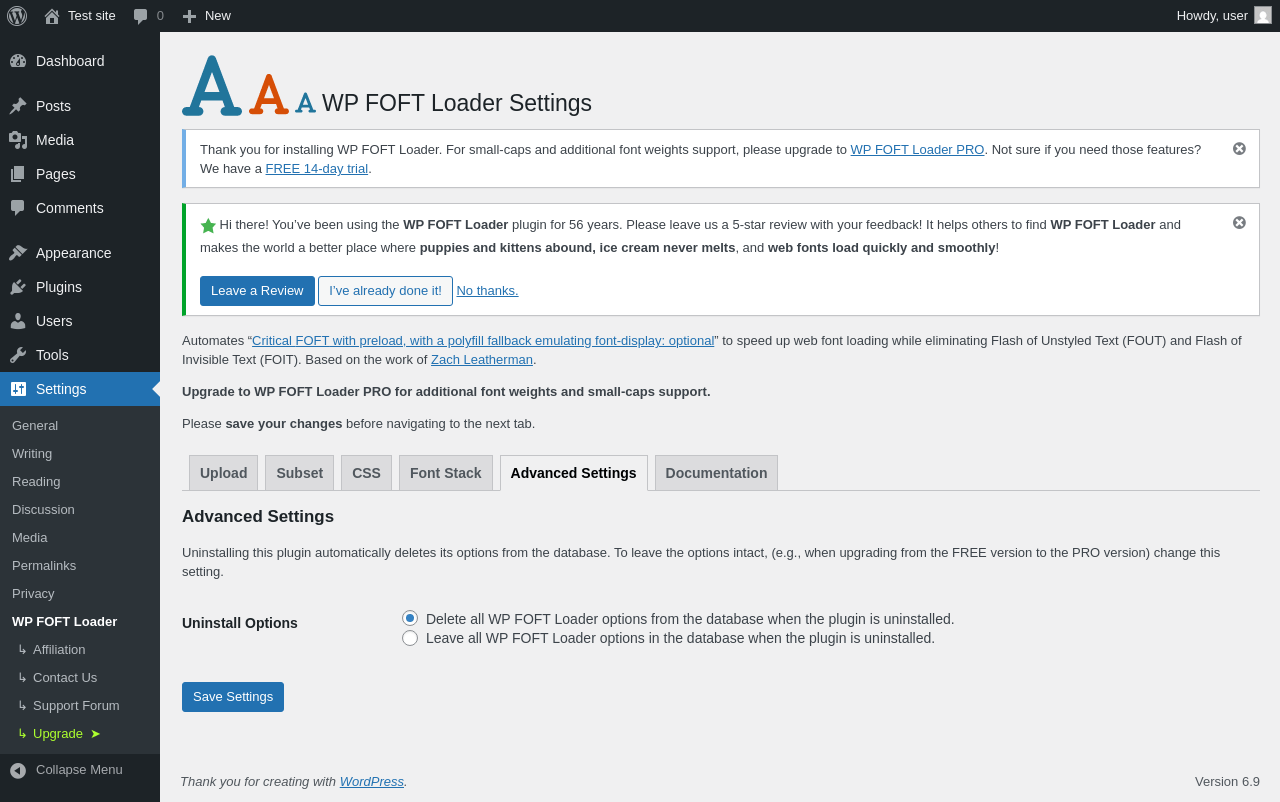Click the Plugins plug icon

click(x=18, y=287)
